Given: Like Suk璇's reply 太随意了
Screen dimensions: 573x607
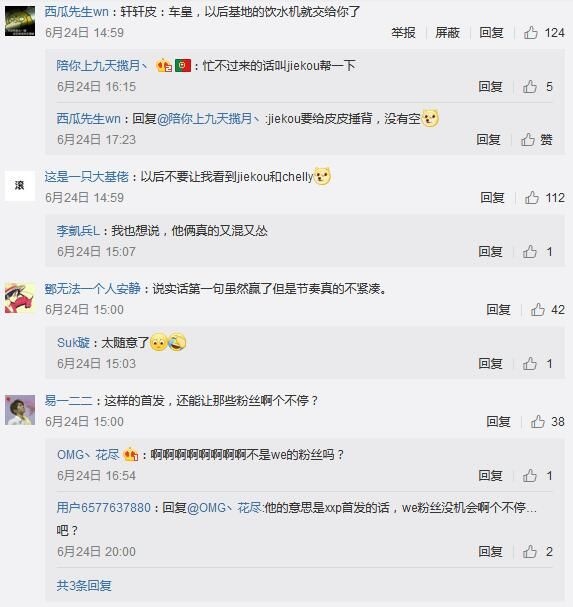Looking at the screenshot, I should [x=537, y=364].
